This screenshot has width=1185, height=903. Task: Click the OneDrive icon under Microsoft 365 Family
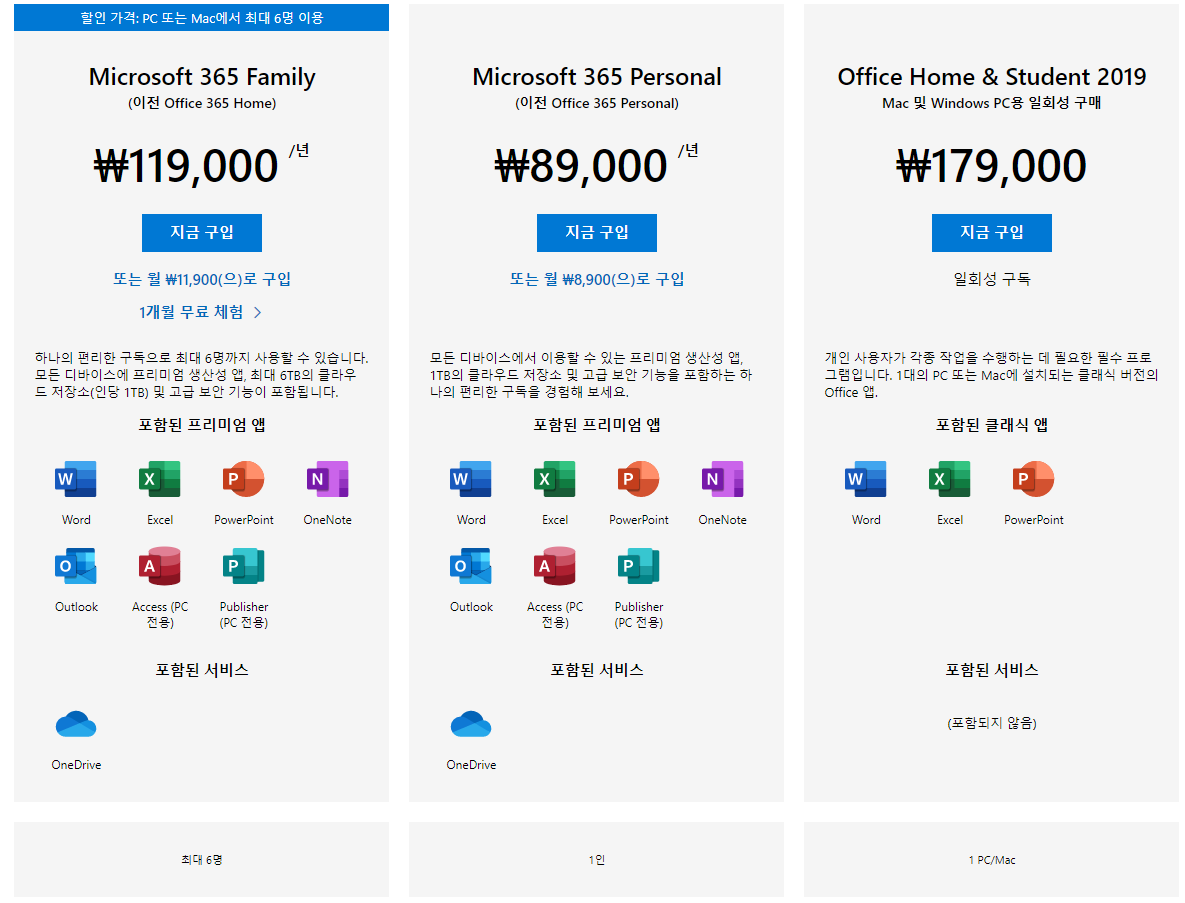point(76,724)
